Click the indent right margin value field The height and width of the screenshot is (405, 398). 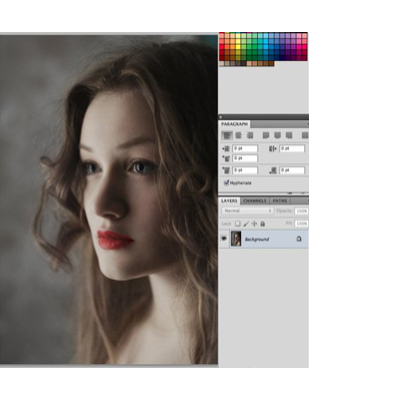coord(292,149)
